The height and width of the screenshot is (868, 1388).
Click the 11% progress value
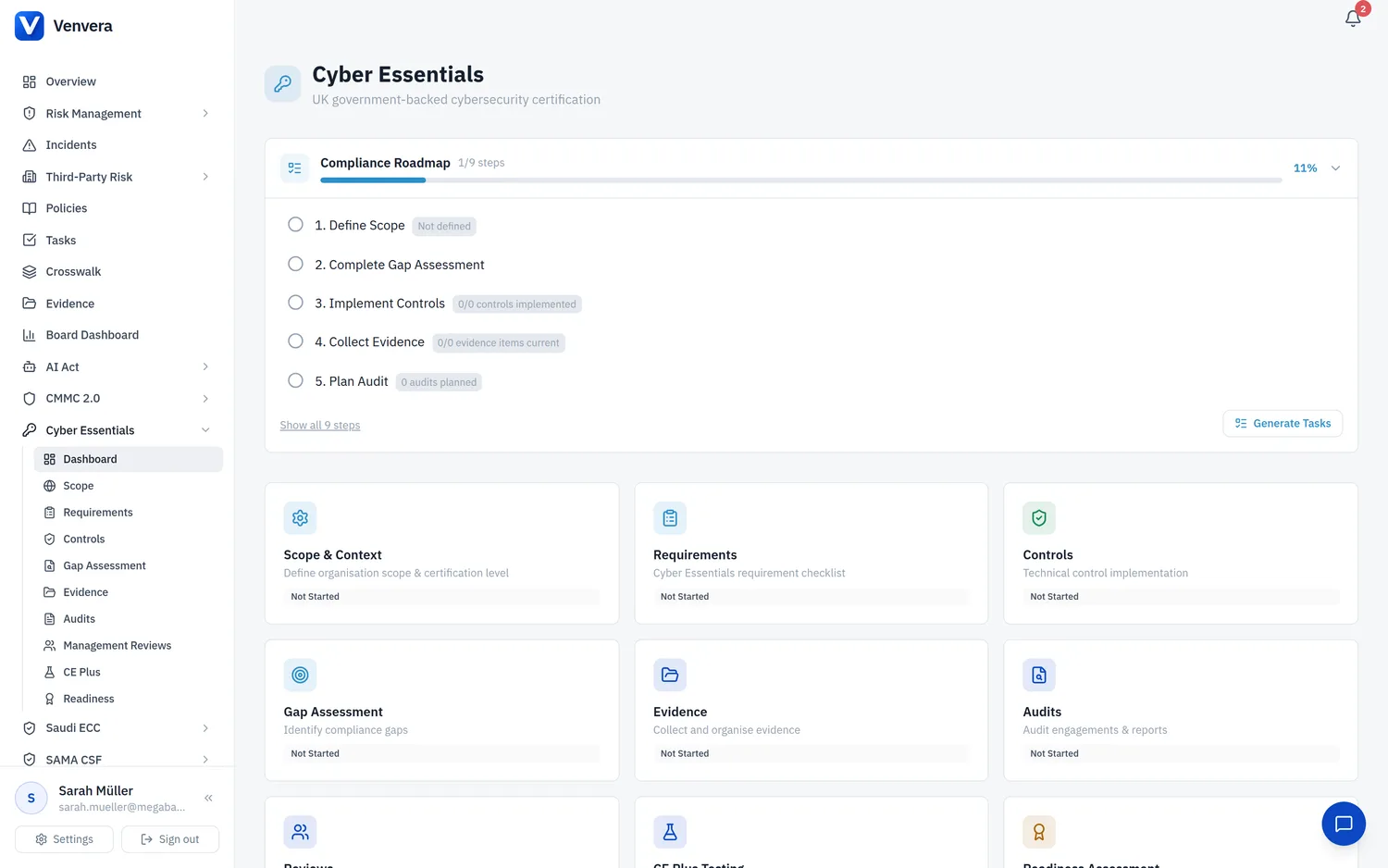(1305, 168)
